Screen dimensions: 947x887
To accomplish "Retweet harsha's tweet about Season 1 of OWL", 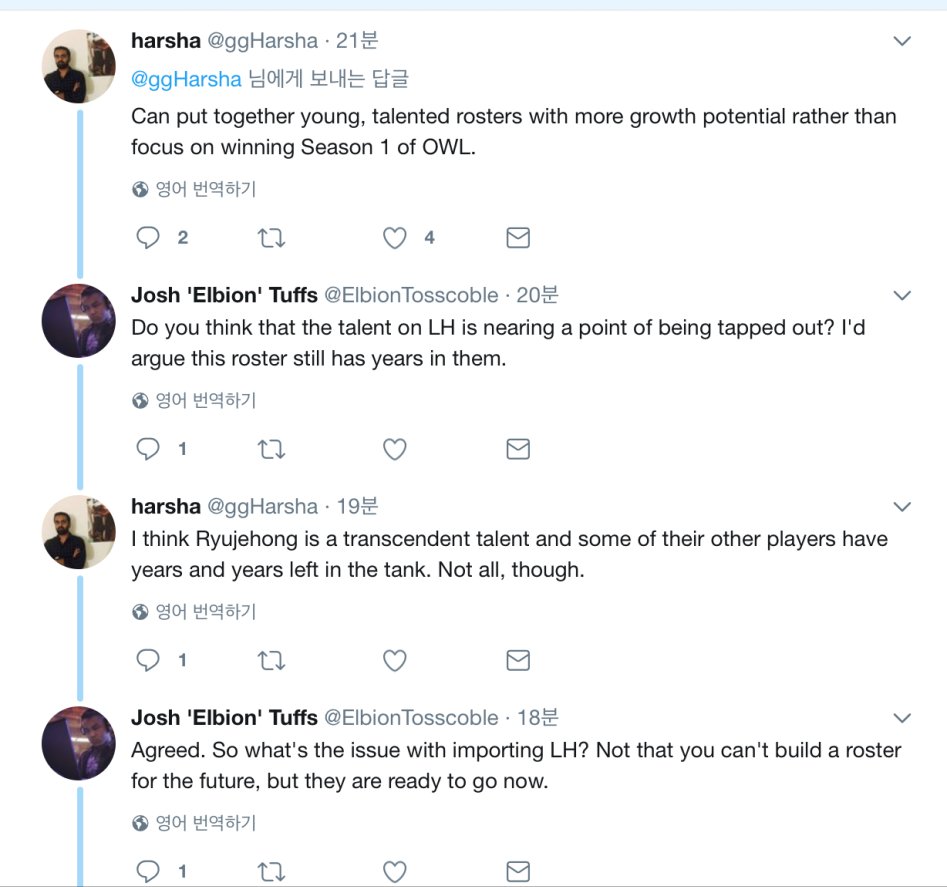I will [271, 238].
